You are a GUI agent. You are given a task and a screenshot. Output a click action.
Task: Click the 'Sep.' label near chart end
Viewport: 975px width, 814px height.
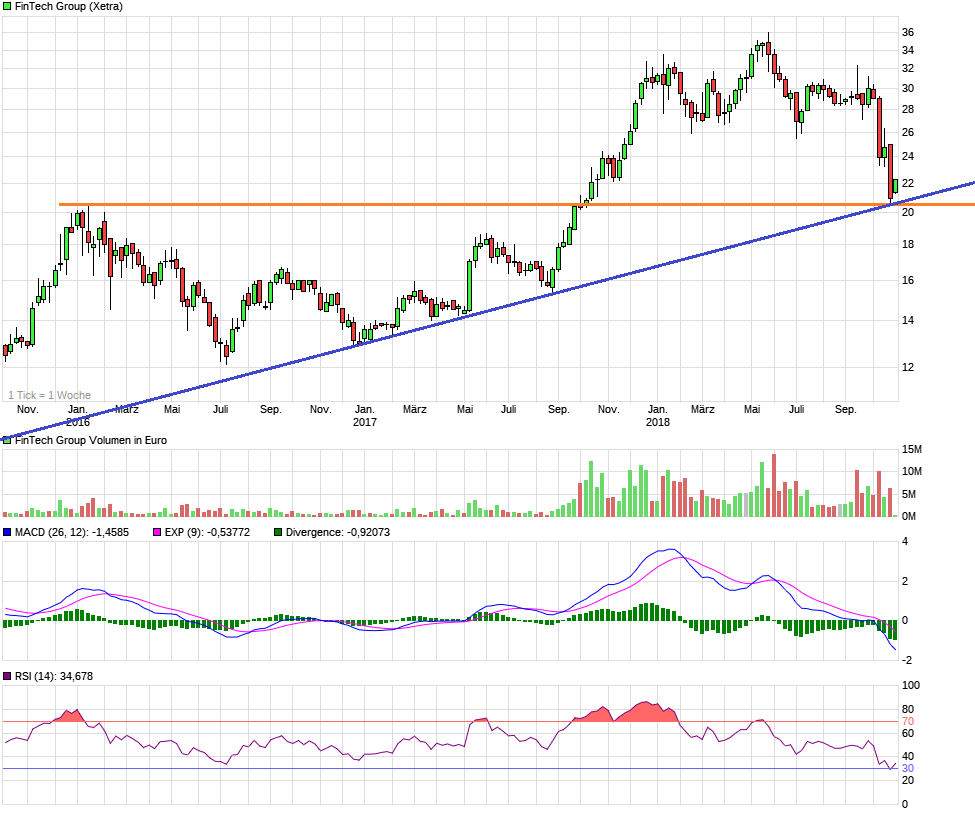click(846, 409)
